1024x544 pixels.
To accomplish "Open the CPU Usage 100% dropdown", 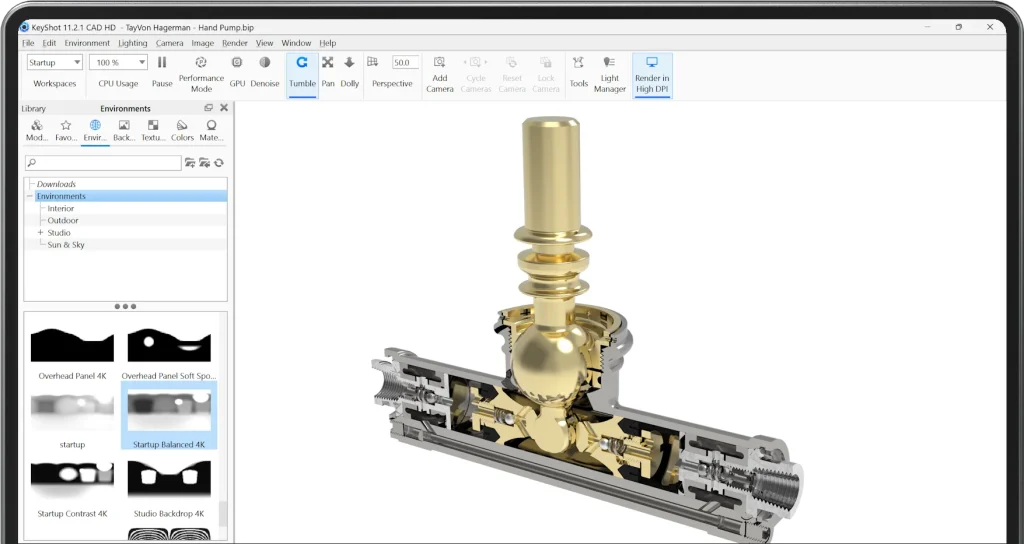I will 118,62.
